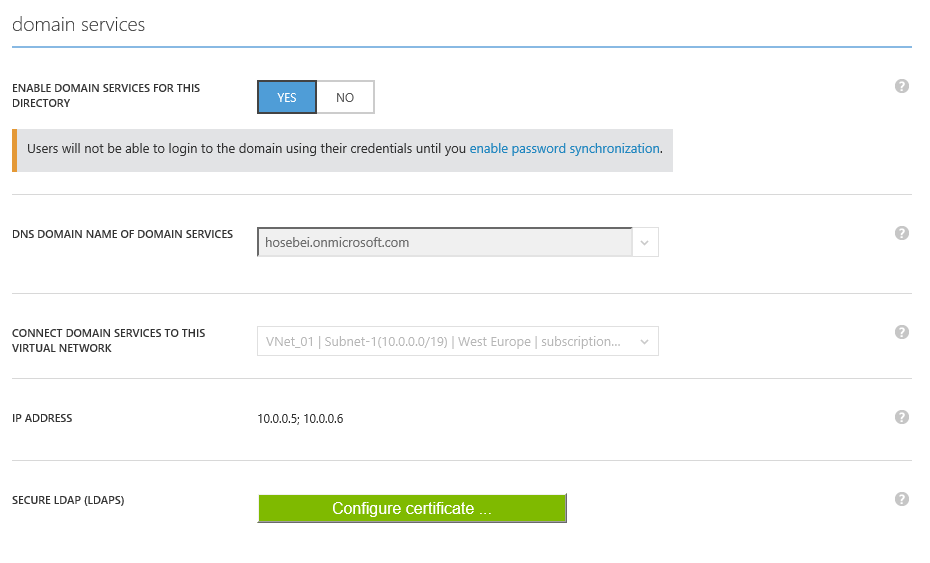This screenshot has width=930, height=563.
Task: Open help for Enable Domain Services setting
Action: 902,87
